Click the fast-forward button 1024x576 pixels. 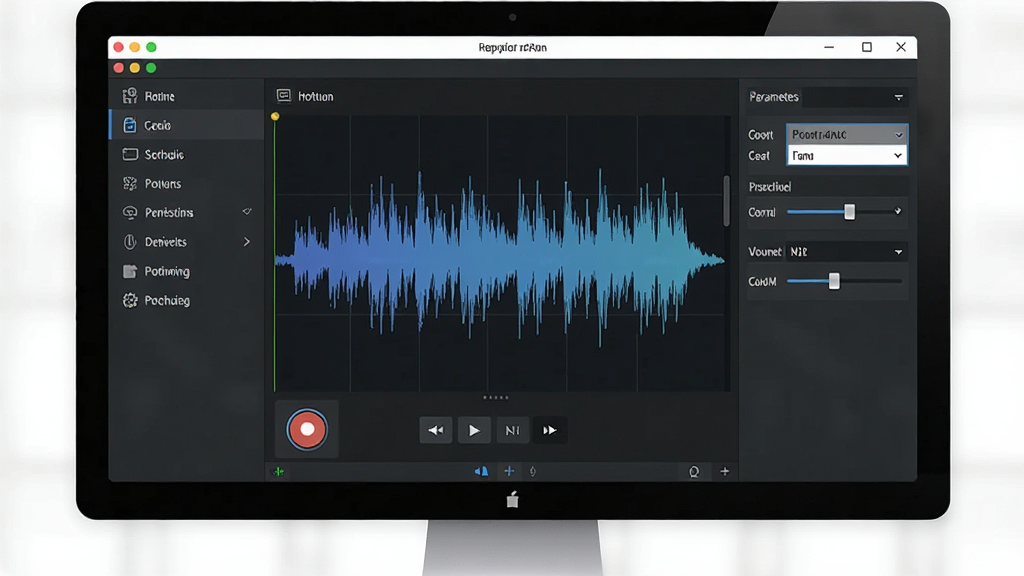click(550, 430)
